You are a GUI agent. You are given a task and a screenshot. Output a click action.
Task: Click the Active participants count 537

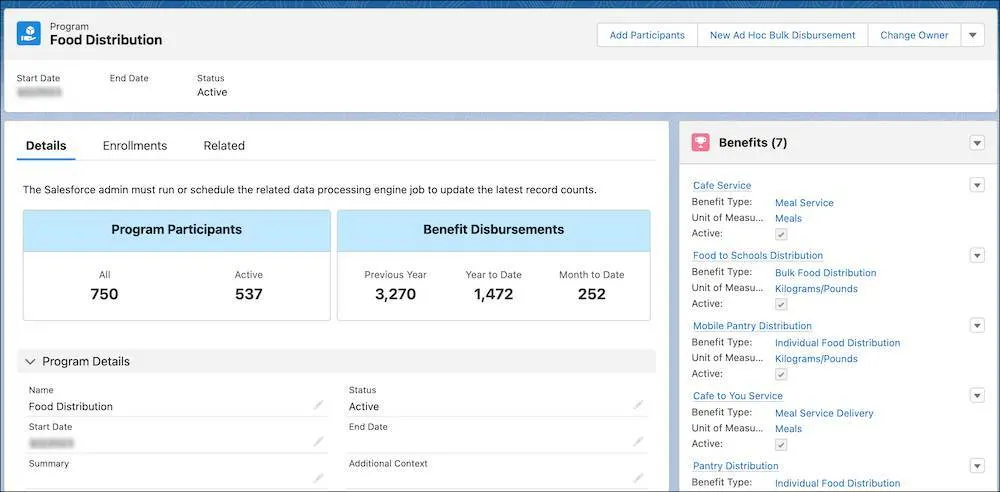point(249,294)
